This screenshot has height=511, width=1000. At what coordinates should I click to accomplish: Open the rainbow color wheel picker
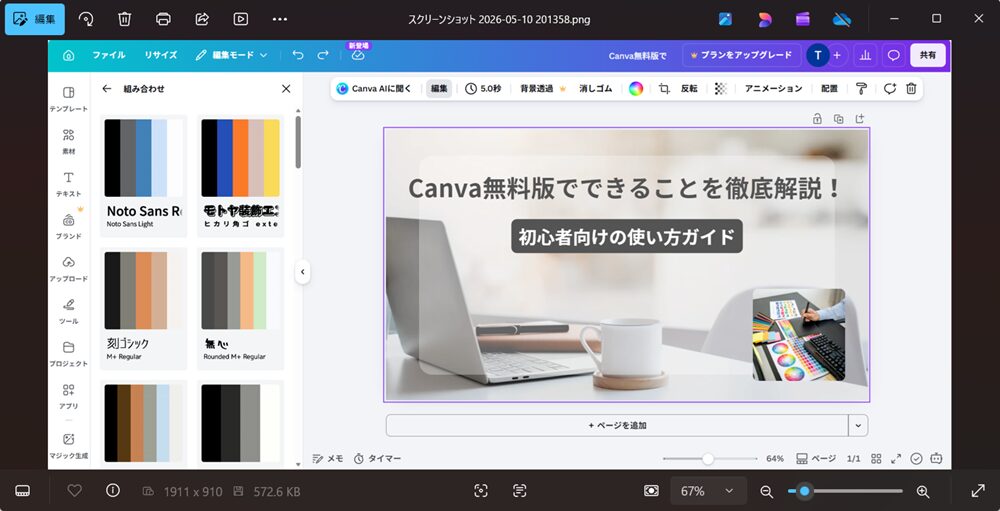tap(636, 89)
